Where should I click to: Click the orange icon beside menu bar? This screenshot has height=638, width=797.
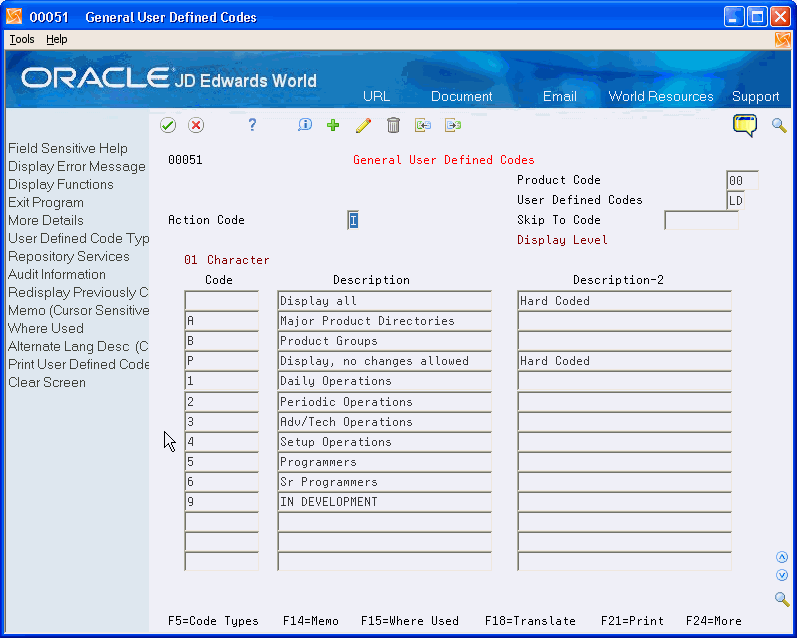(x=783, y=40)
